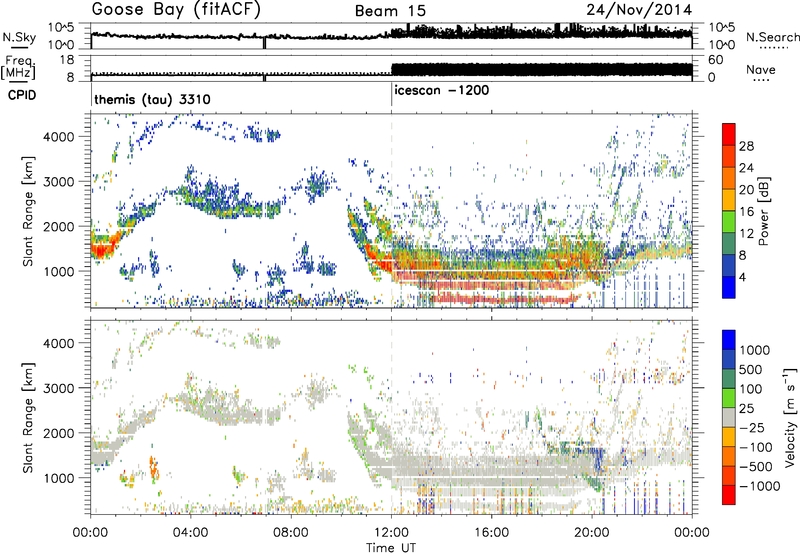Click the 'Power [dB]' color bar label
This screenshot has width=800, height=554.
pos(763,211)
